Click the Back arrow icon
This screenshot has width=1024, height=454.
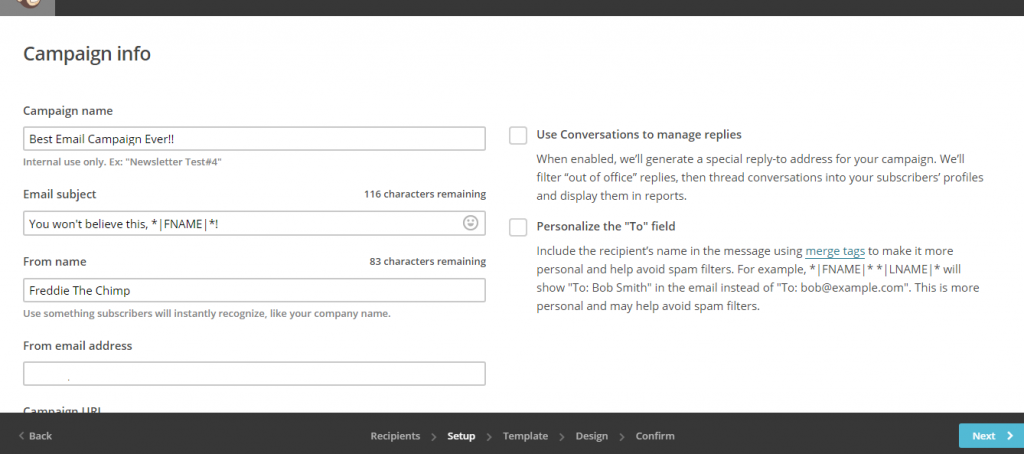click(x=22, y=436)
